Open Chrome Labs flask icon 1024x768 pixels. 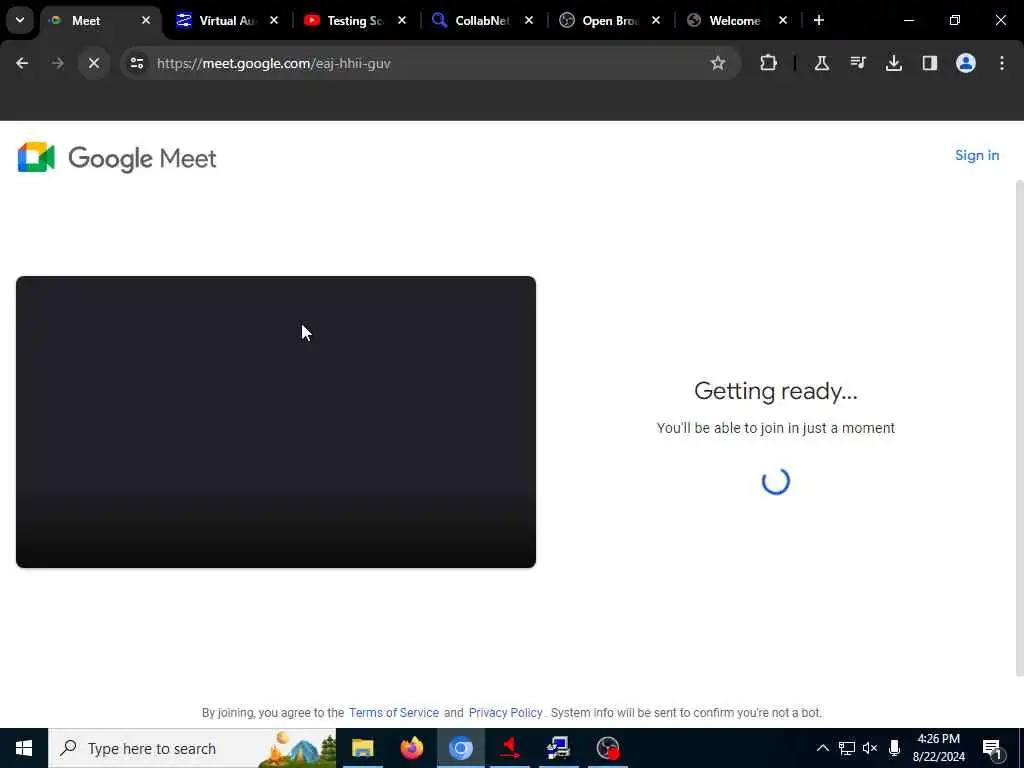[x=822, y=63]
